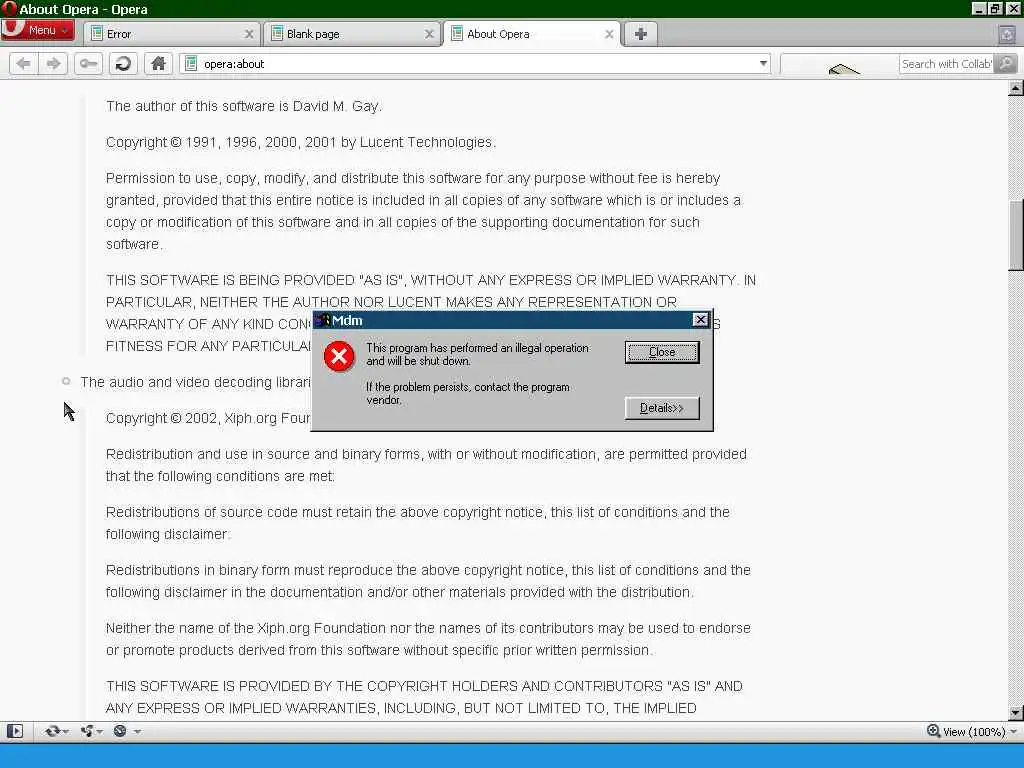Expand Details in the Mdm dialog
Viewport: 1024px width, 768px height.
click(662, 408)
